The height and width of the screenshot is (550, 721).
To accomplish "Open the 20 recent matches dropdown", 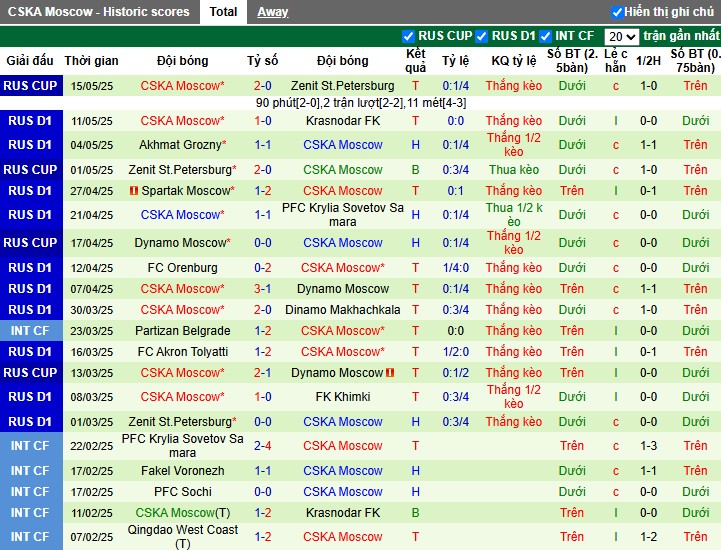I will pos(622,36).
